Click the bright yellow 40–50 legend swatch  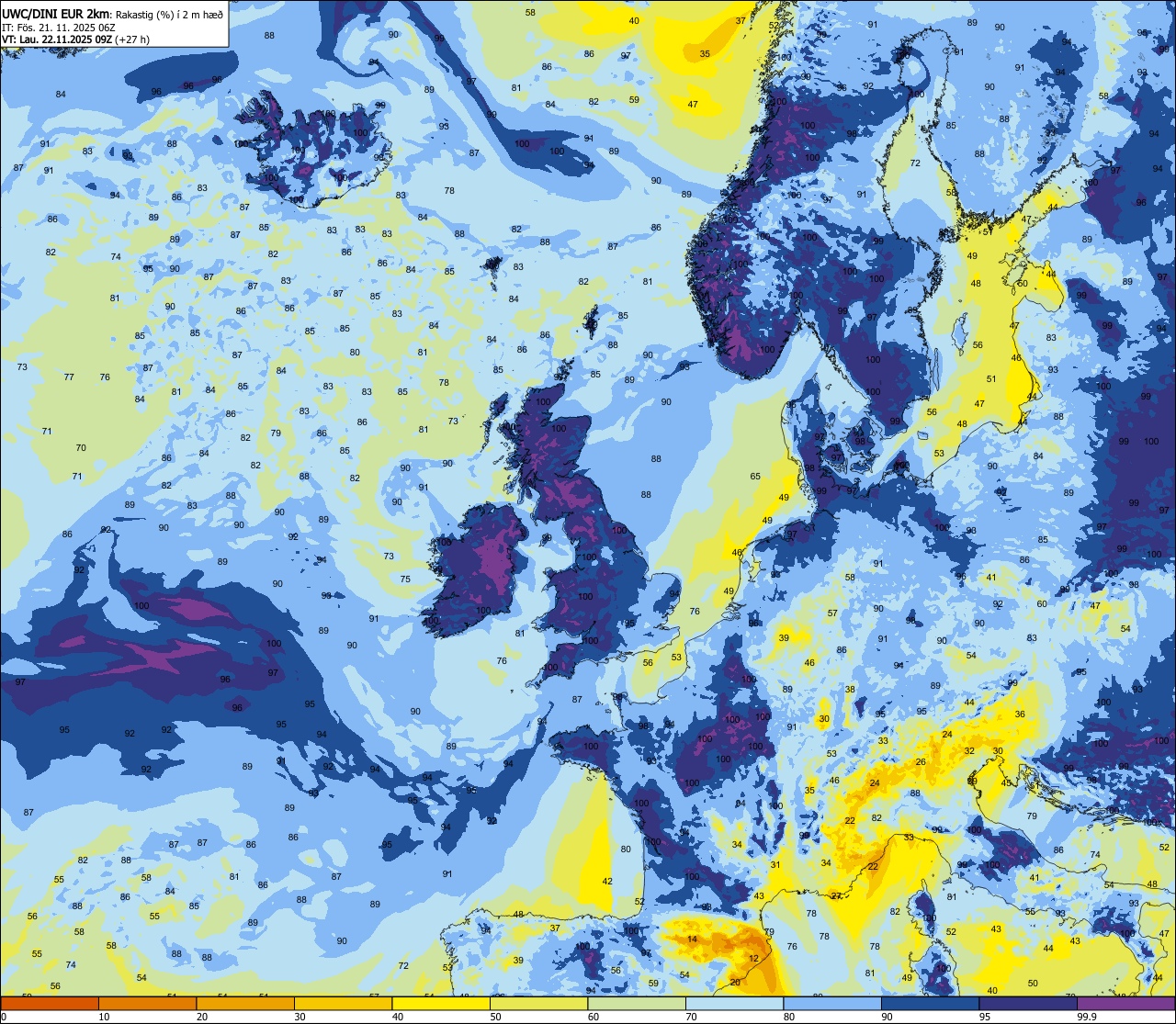click(x=441, y=1004)
